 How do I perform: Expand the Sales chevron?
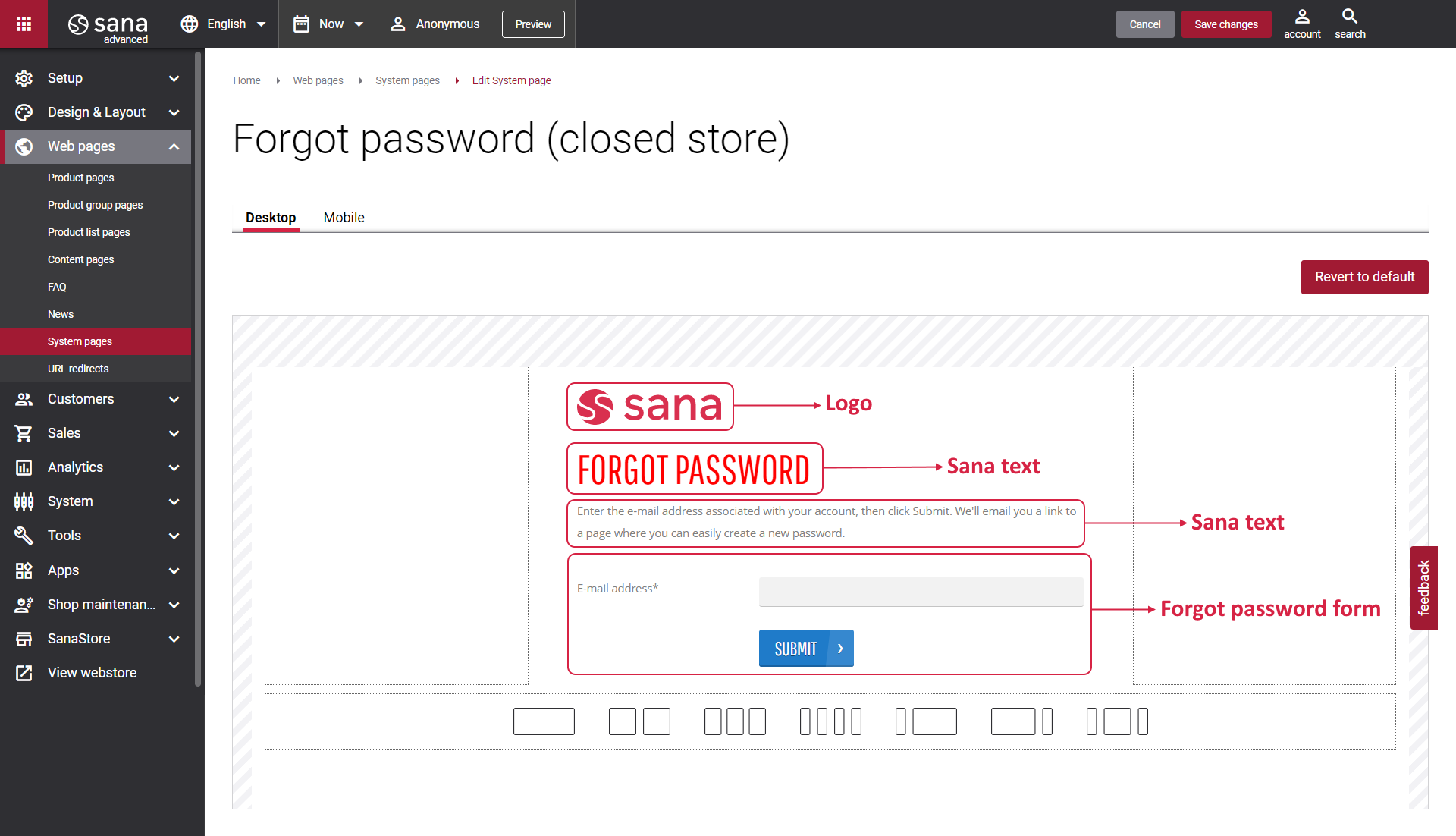click(x=174, y=433)
